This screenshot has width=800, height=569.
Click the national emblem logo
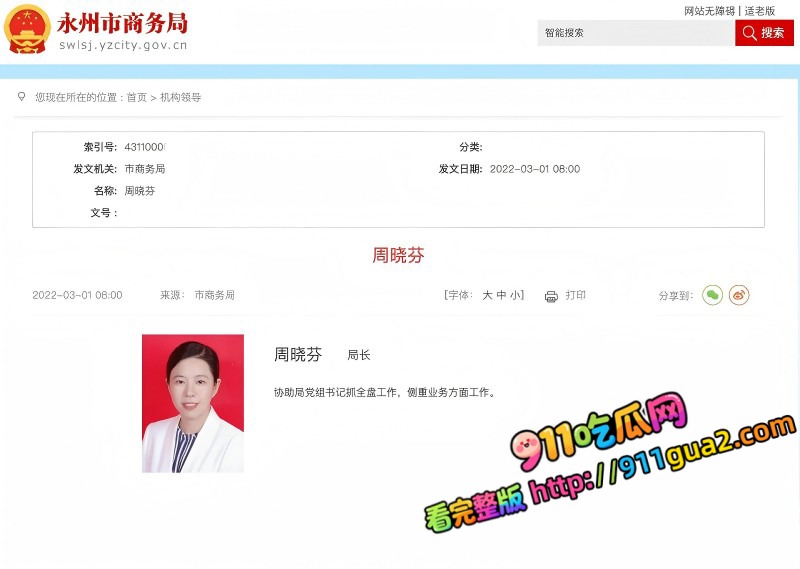[27, 30]
